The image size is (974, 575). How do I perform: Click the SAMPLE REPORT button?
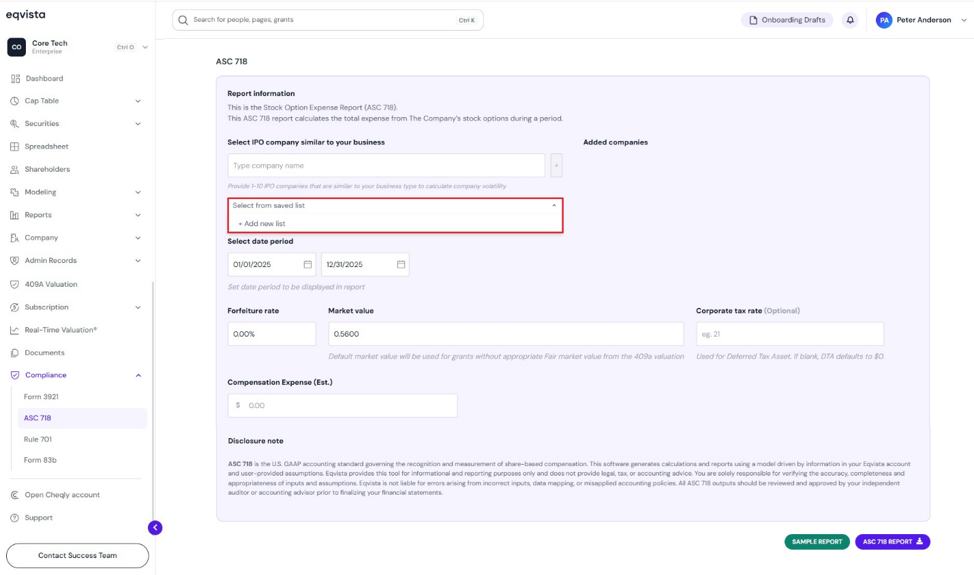[817, 541]
